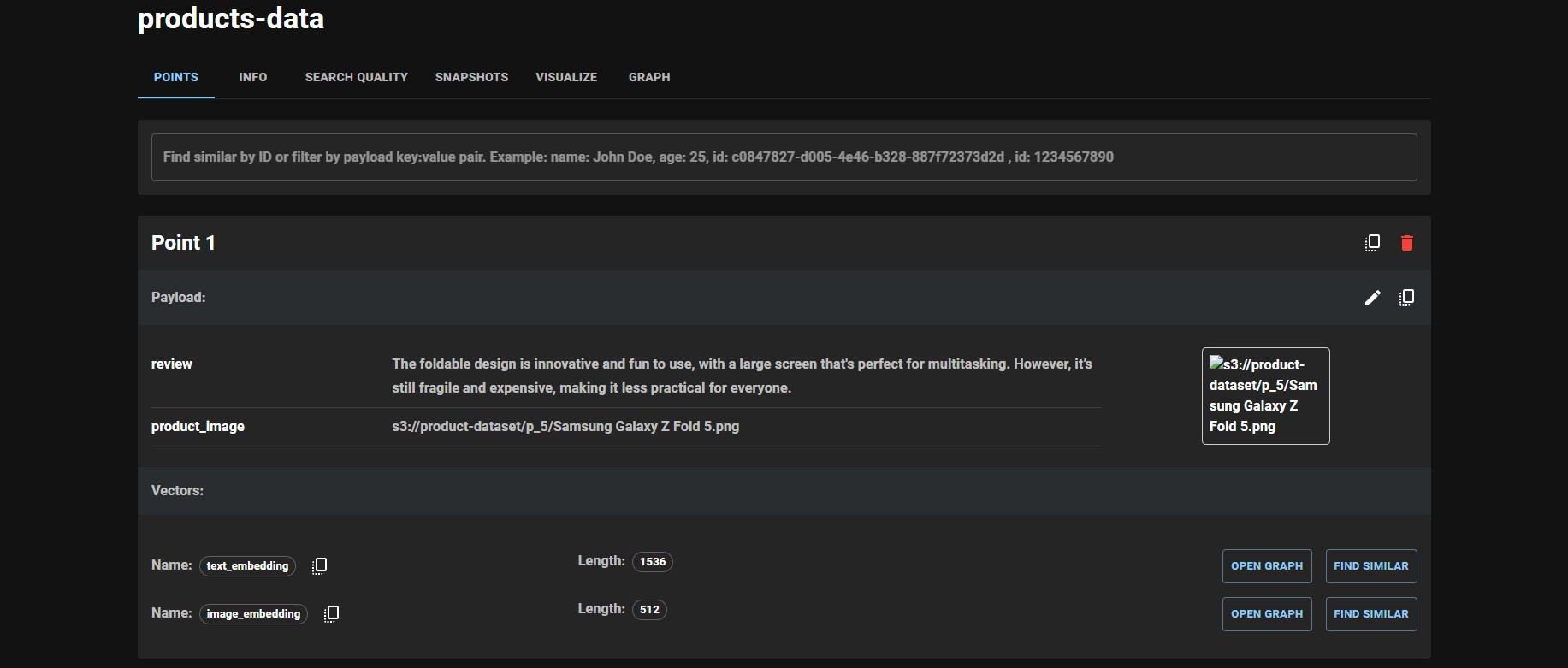This screenshot has height=668, width=1568.
Task: Delete Point 1 with red trash icon
Action: [x=1407, y=243]
